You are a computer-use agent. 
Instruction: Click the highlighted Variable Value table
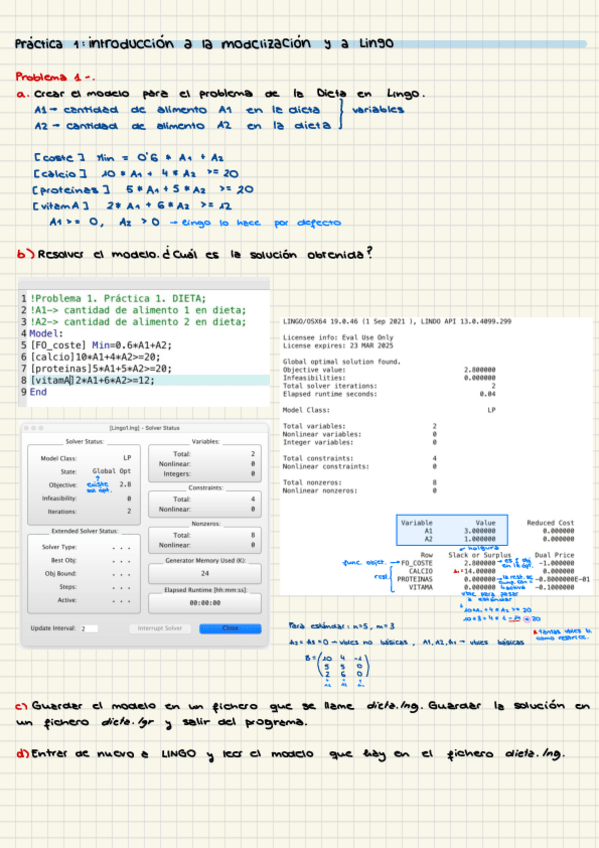pyautogui.click(x=452, y=530)
